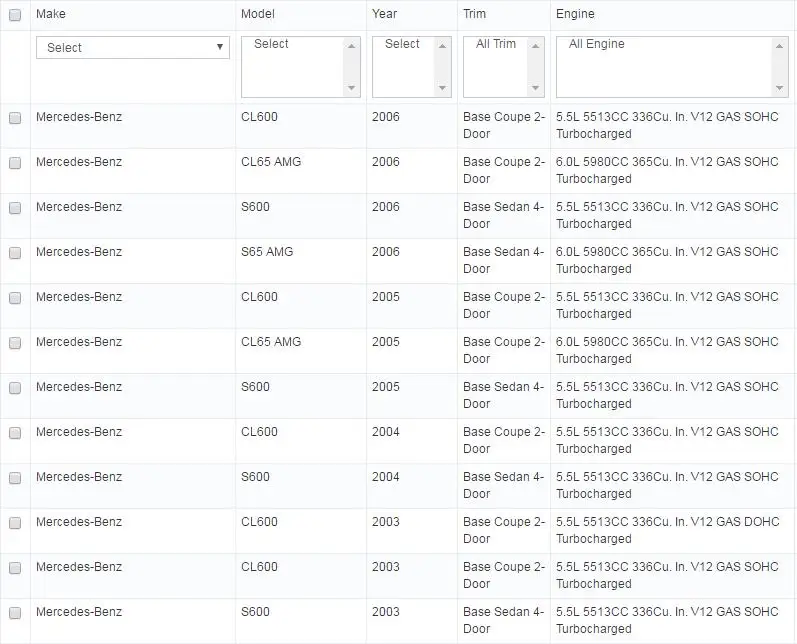Click Year list scroll down arrow

[442, 88]
